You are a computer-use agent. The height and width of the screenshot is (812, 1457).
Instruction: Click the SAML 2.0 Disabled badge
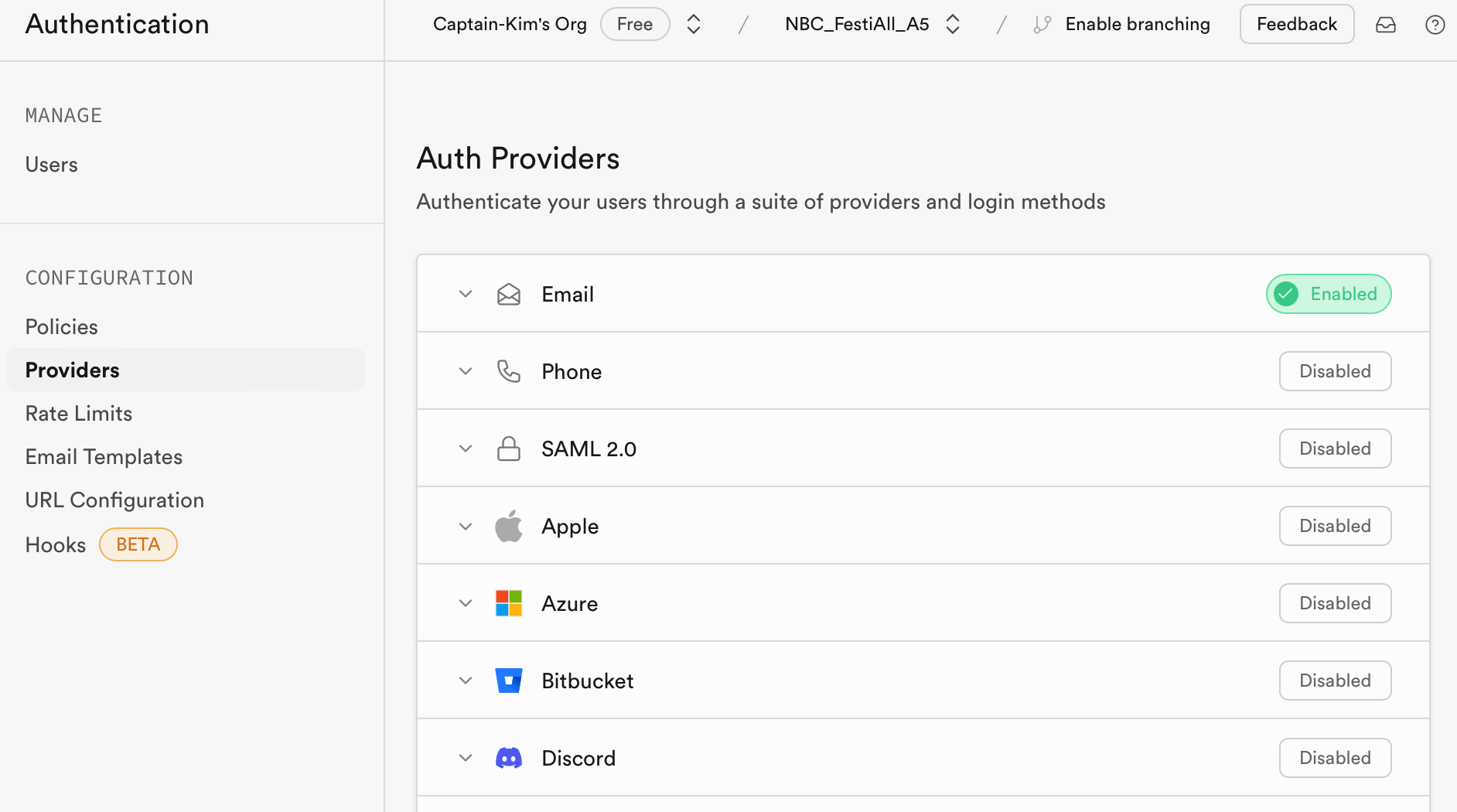(1336, 449)
